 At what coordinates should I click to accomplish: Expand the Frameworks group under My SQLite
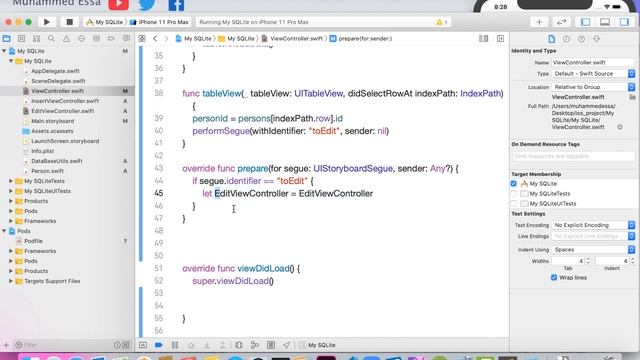coord(11,221)
